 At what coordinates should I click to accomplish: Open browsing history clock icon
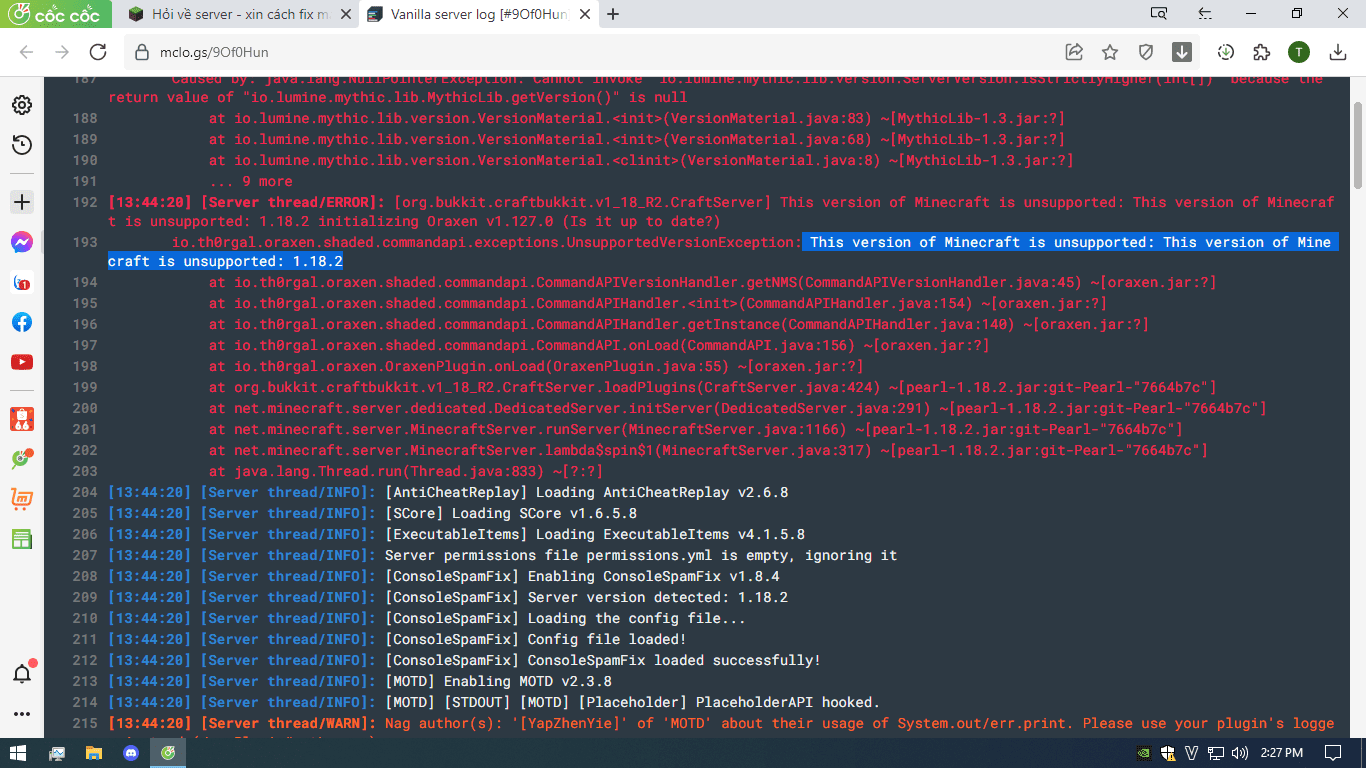[21, 145]
